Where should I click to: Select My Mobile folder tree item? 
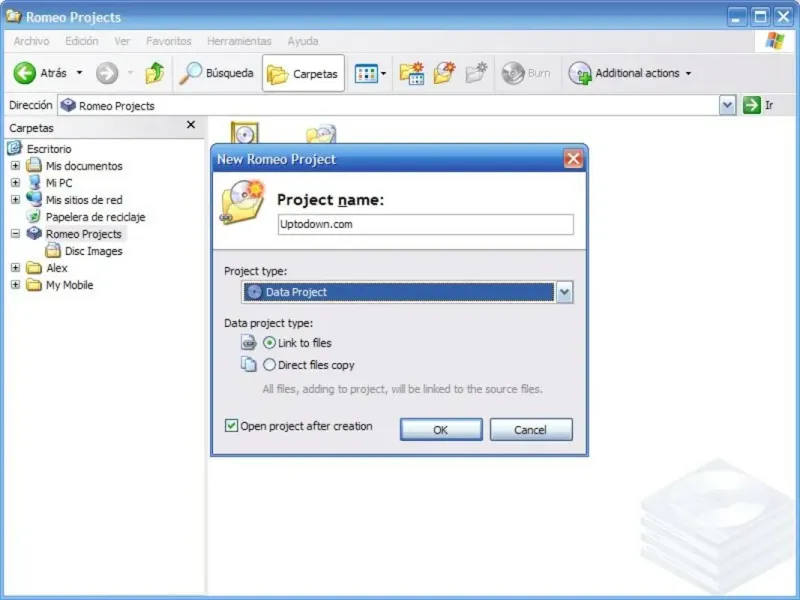pyautogui.click(x=69, y=285)
